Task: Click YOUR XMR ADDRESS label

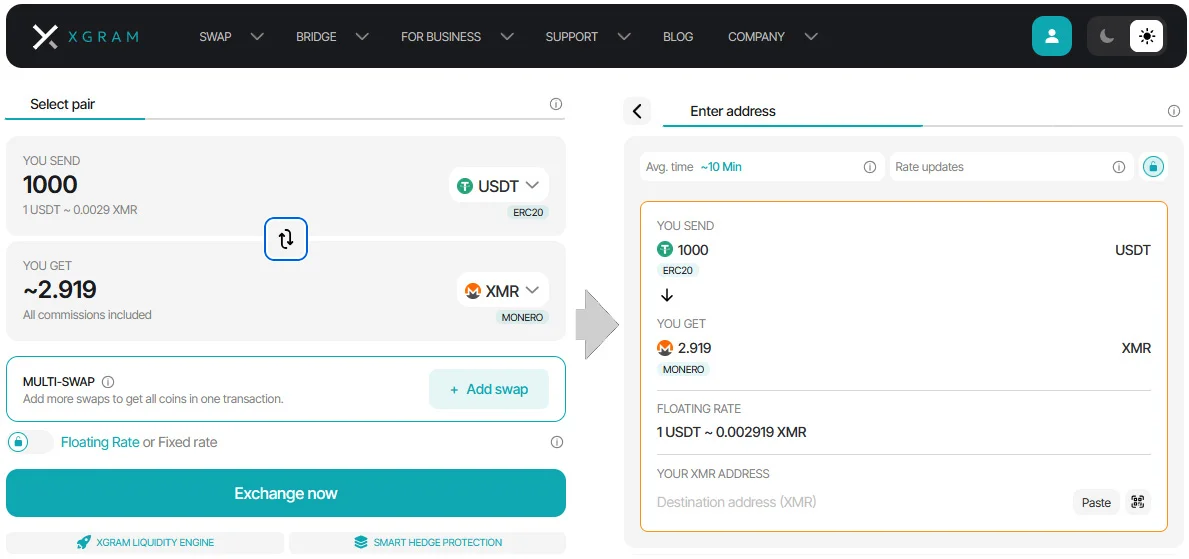Action: pos(713,474)
